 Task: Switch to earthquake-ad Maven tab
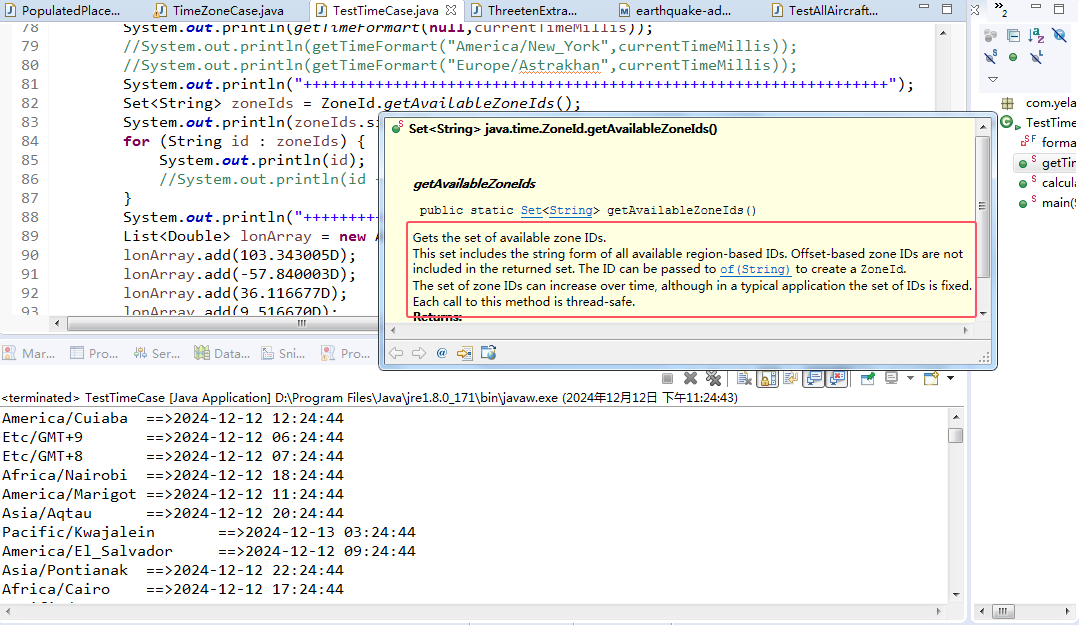tap(675, 10)
